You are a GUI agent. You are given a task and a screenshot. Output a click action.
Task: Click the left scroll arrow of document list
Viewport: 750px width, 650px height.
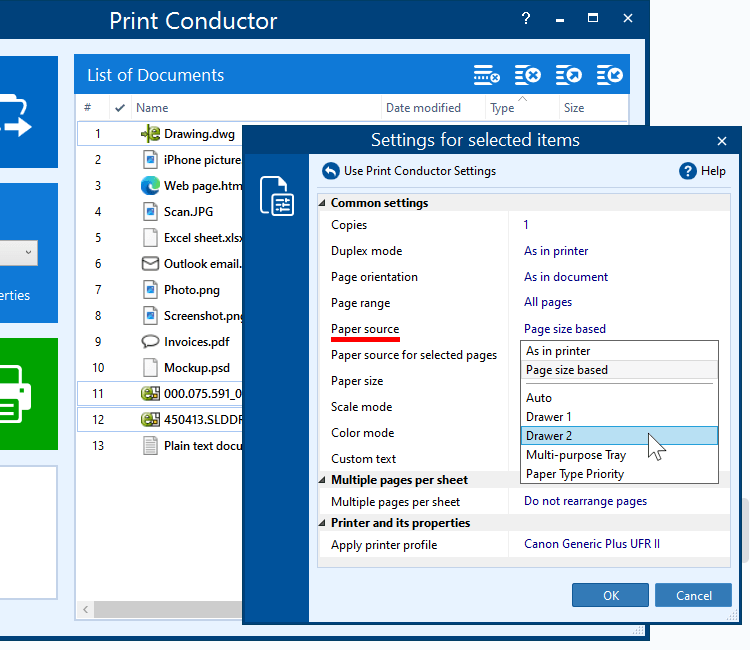(86, 609)
